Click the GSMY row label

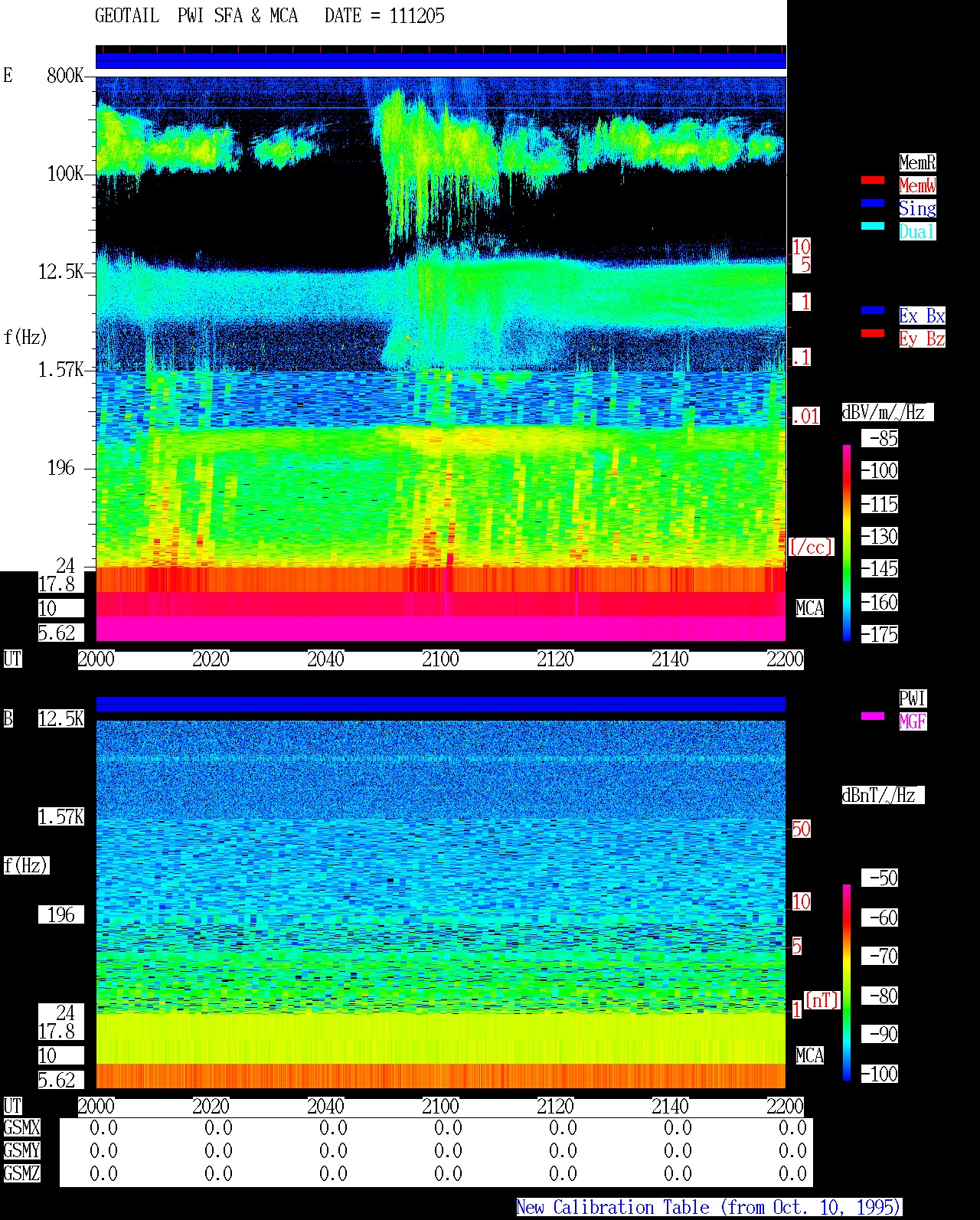click(21, 1151)
